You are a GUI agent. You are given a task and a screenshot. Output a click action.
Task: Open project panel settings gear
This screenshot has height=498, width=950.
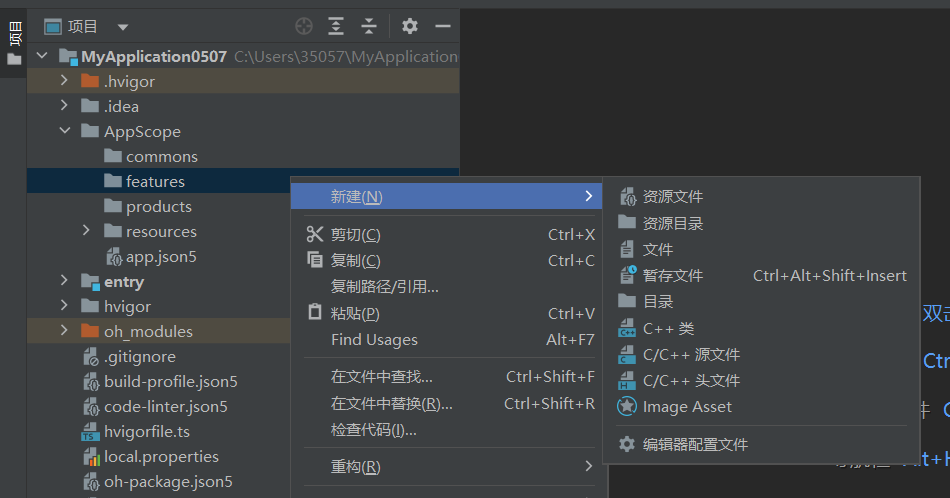[x=410, y=26]
